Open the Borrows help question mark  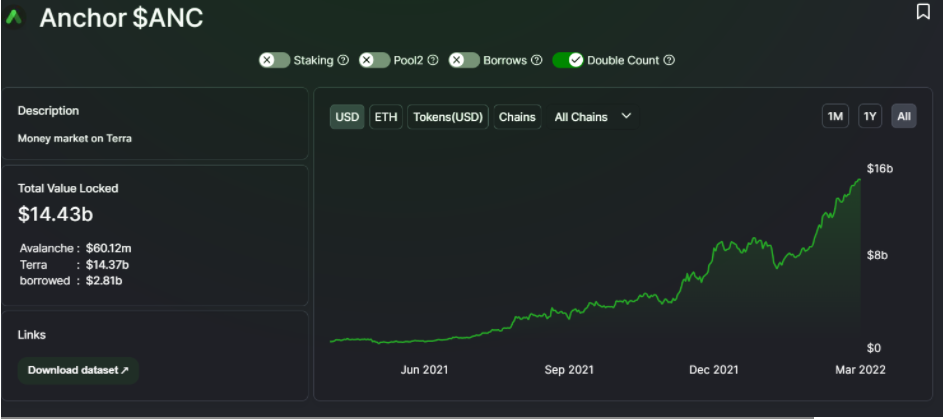pyautogui.click(x=537, y=60)
